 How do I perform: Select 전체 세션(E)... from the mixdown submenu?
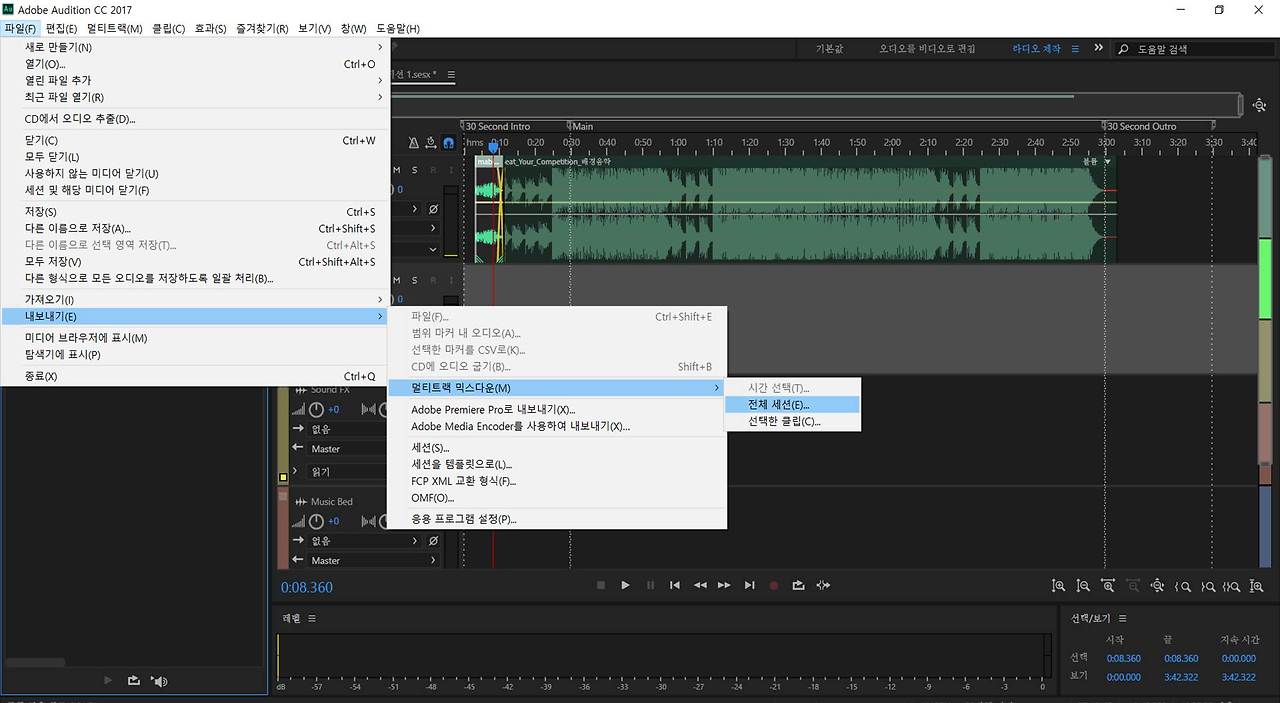tap(792, 405)
